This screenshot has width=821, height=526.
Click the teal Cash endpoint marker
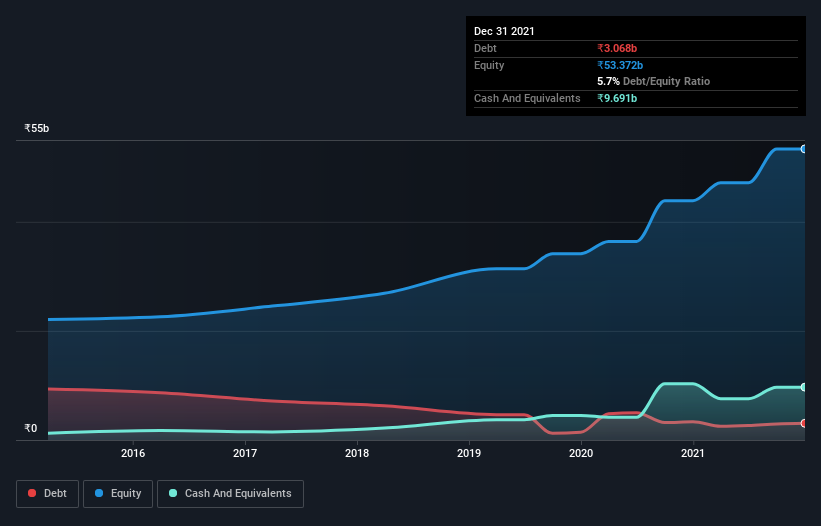(804, 387)
